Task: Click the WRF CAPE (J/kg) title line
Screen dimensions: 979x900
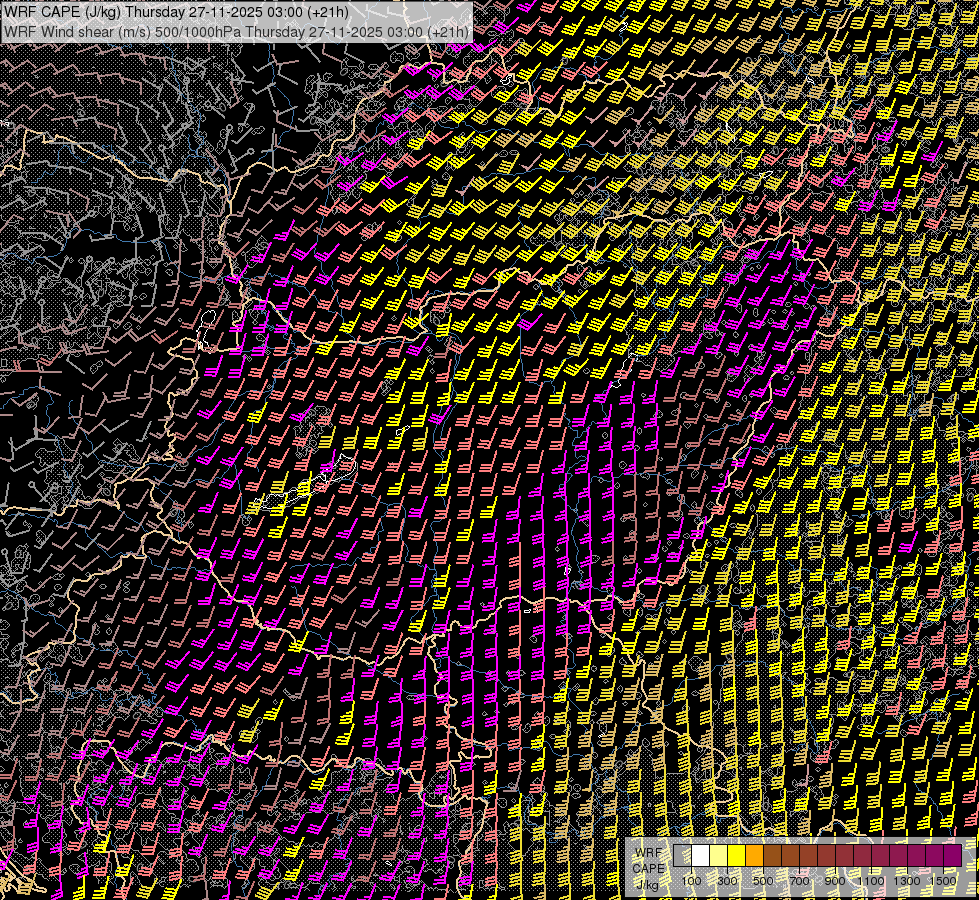Action: point(176,11)
